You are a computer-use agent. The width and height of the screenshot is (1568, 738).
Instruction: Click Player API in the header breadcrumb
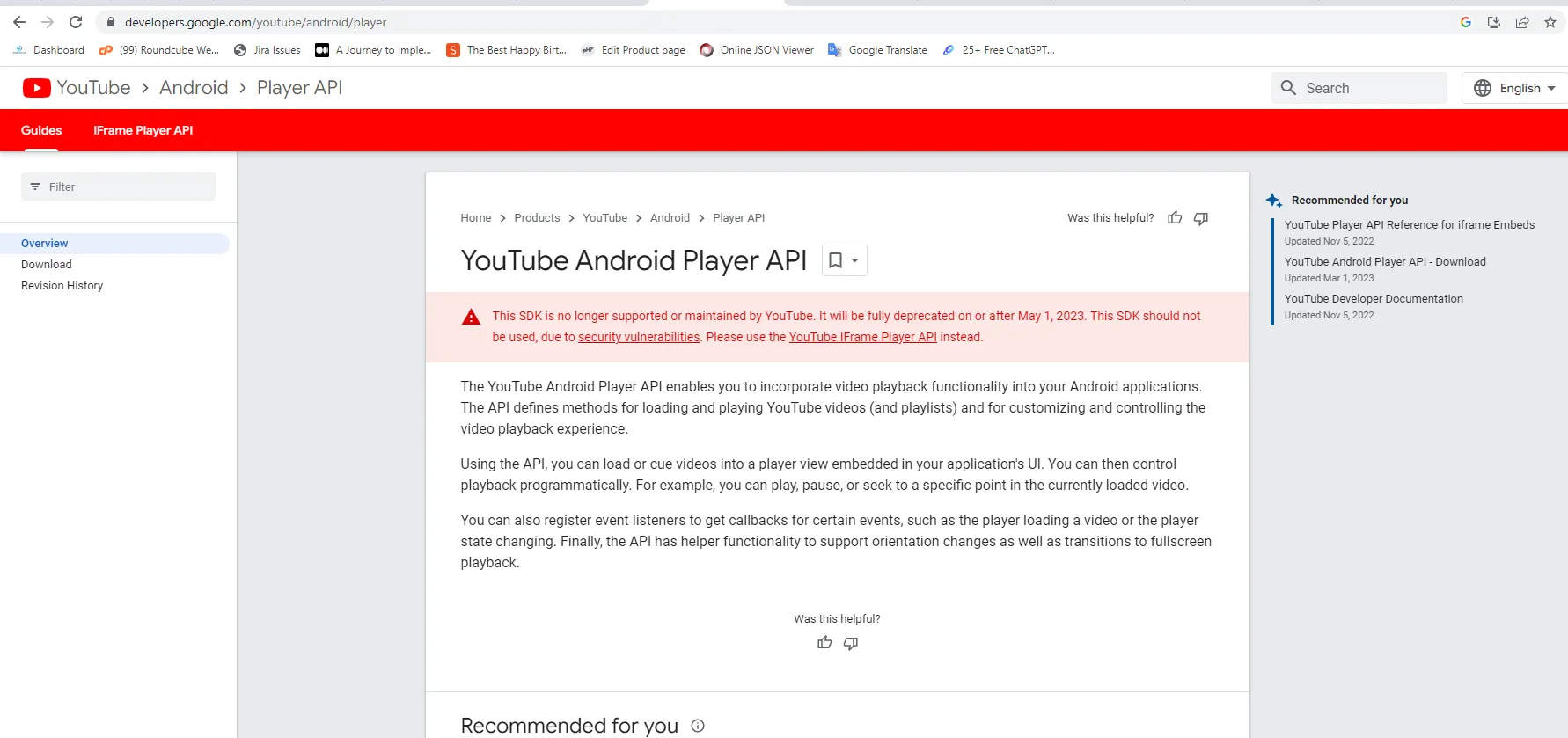[x=299, y=88]
